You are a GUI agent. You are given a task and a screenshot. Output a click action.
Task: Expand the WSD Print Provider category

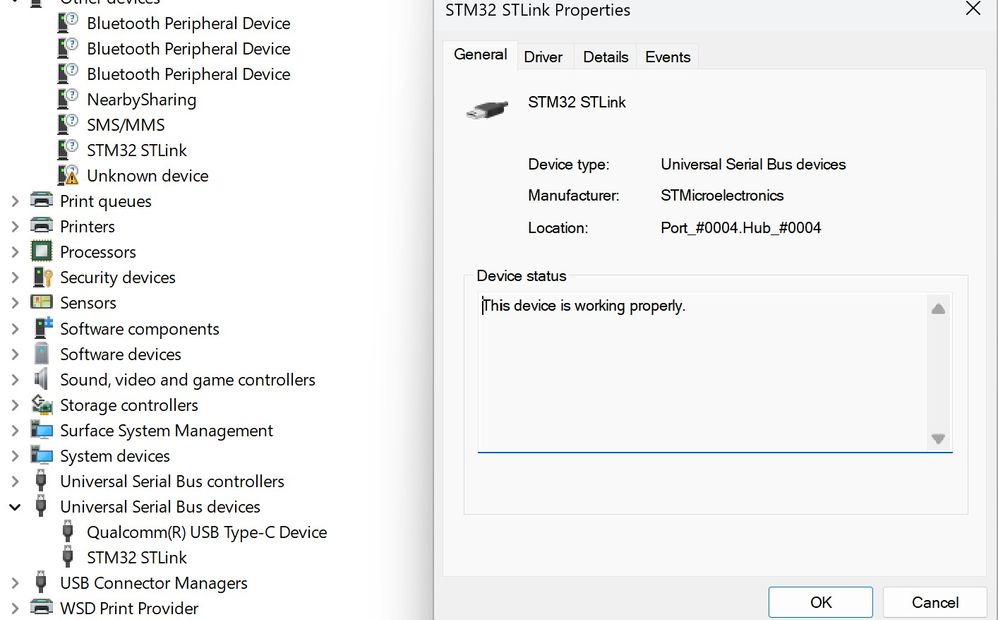click(15, 609)
